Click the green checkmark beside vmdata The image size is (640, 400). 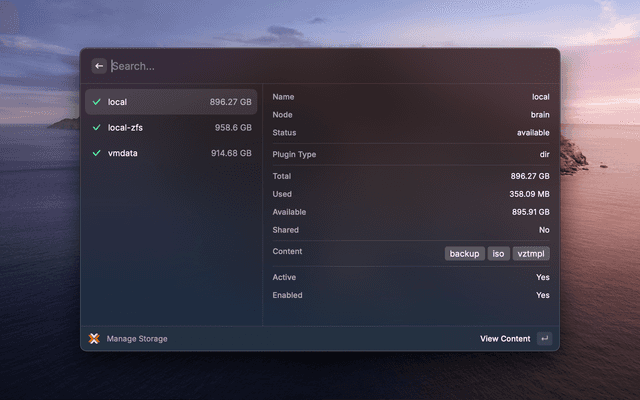pyautogui.click(x=97, y=153)
